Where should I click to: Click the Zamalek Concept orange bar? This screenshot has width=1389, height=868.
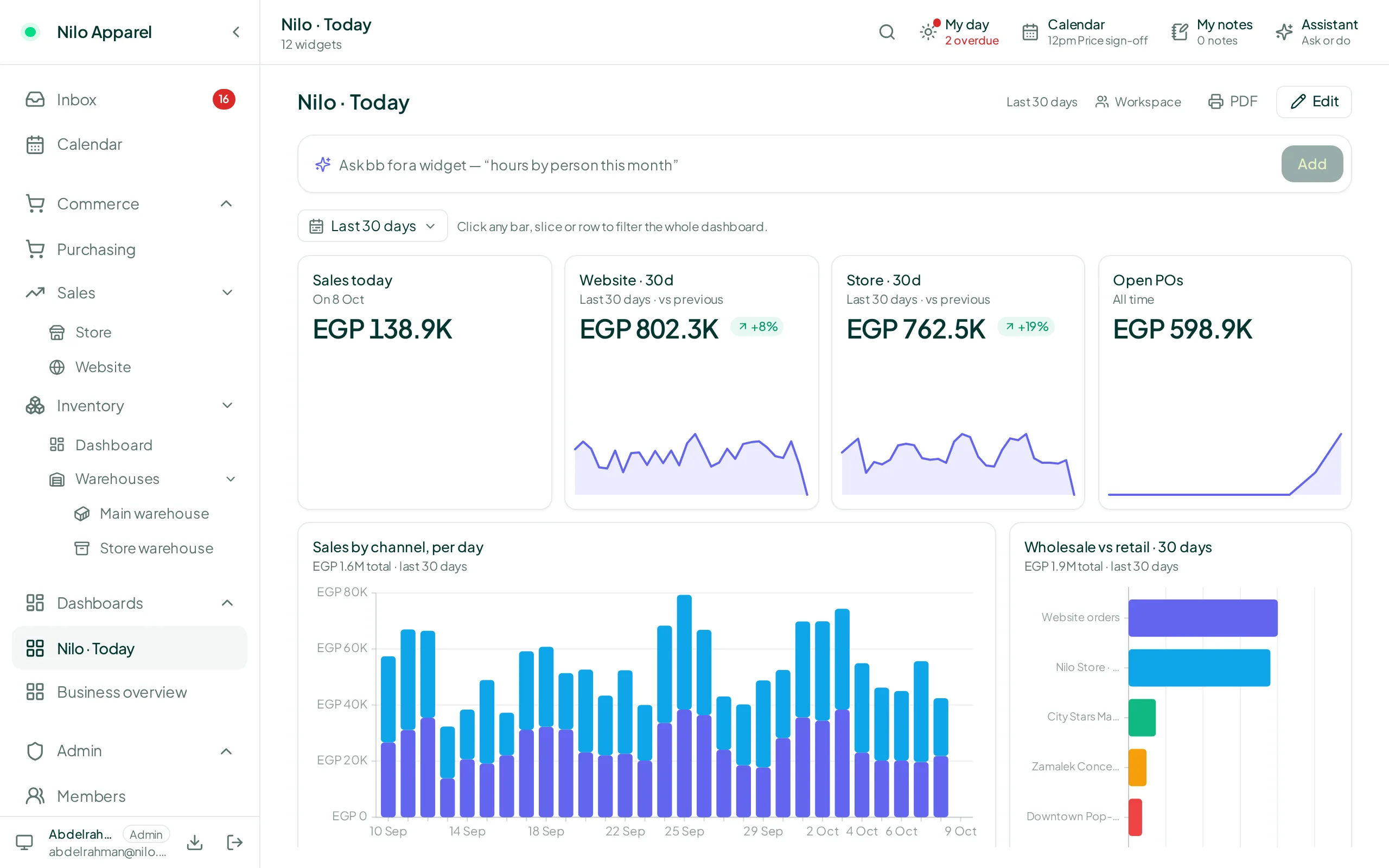coord(1138,768)
